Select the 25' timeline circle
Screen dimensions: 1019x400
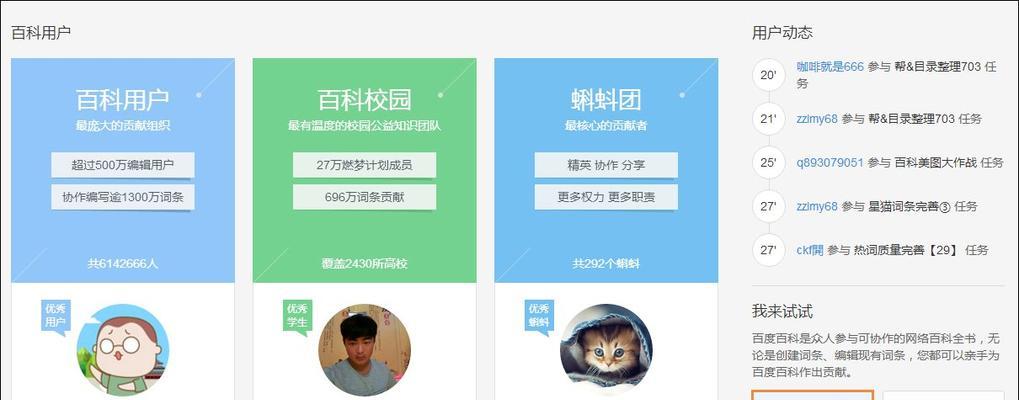769,162
